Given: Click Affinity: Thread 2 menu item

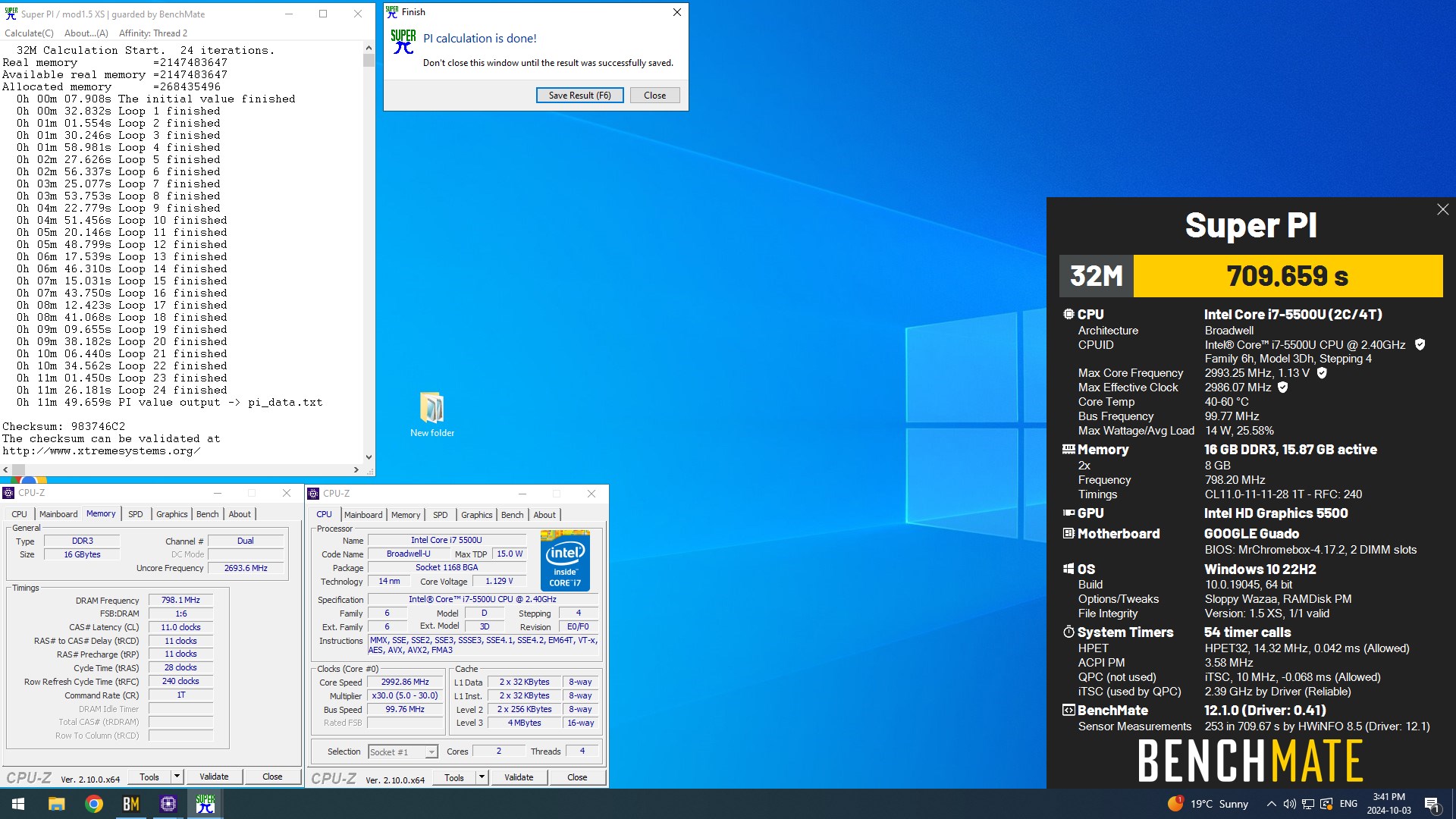Looking at the screenshot, I should tap(153, 33).
